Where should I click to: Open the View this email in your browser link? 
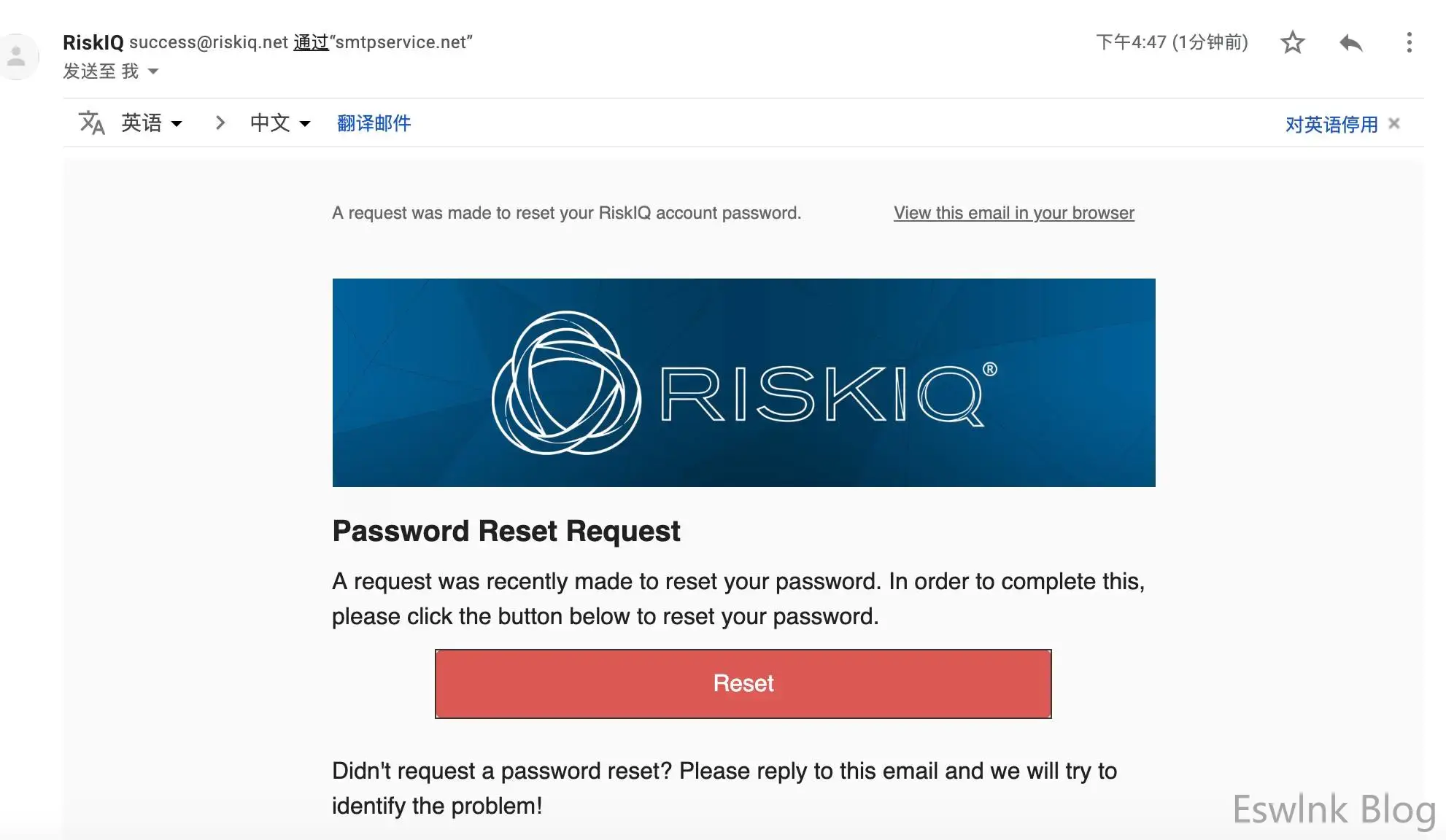(1013, 213)
